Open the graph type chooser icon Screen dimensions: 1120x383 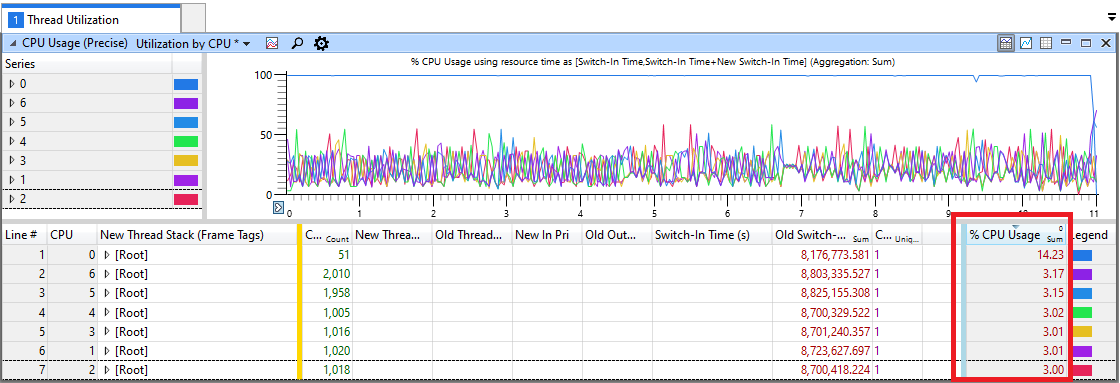[272, 44]
